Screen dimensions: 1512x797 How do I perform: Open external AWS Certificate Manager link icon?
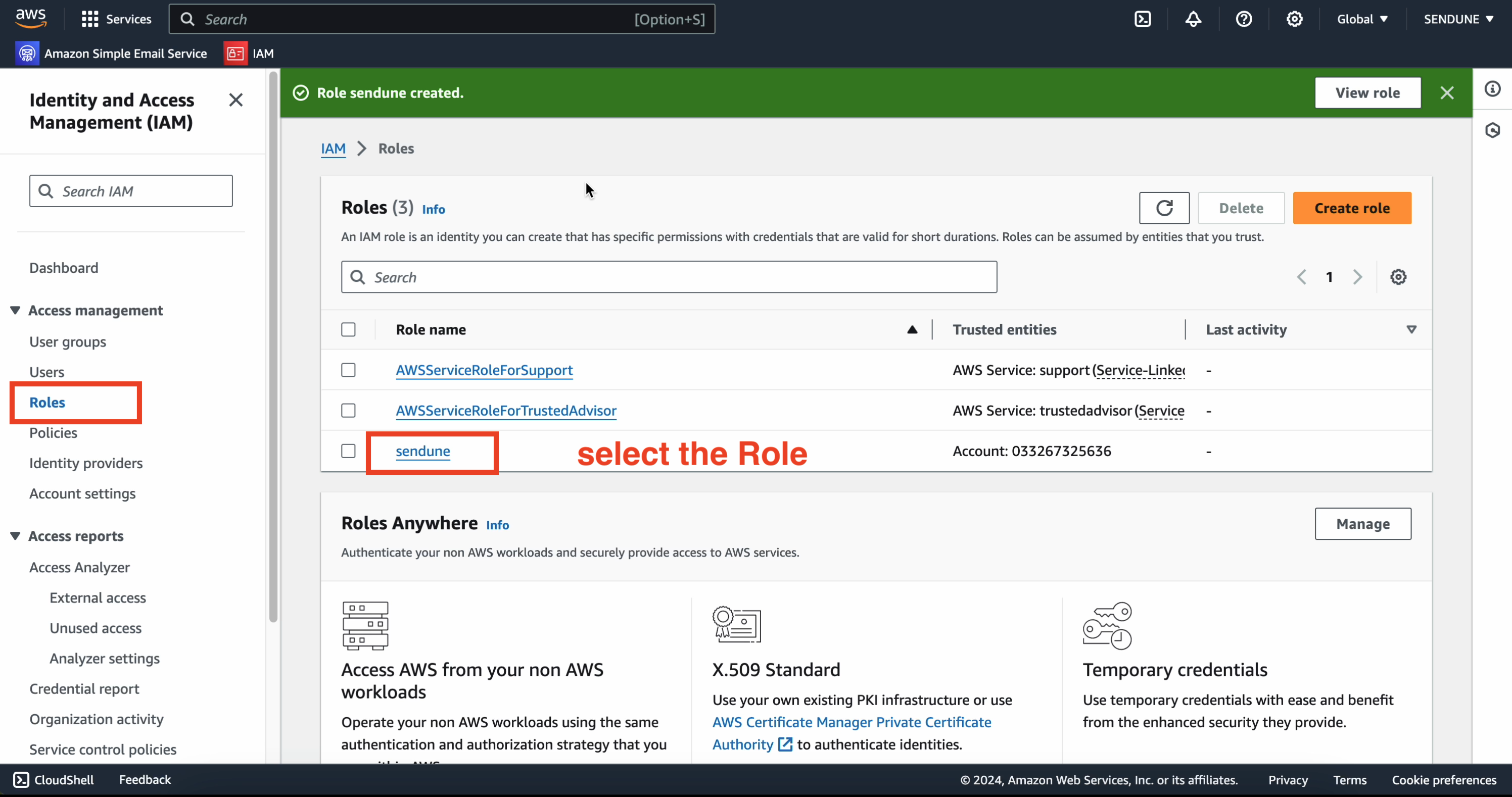[x=785, y=744]
